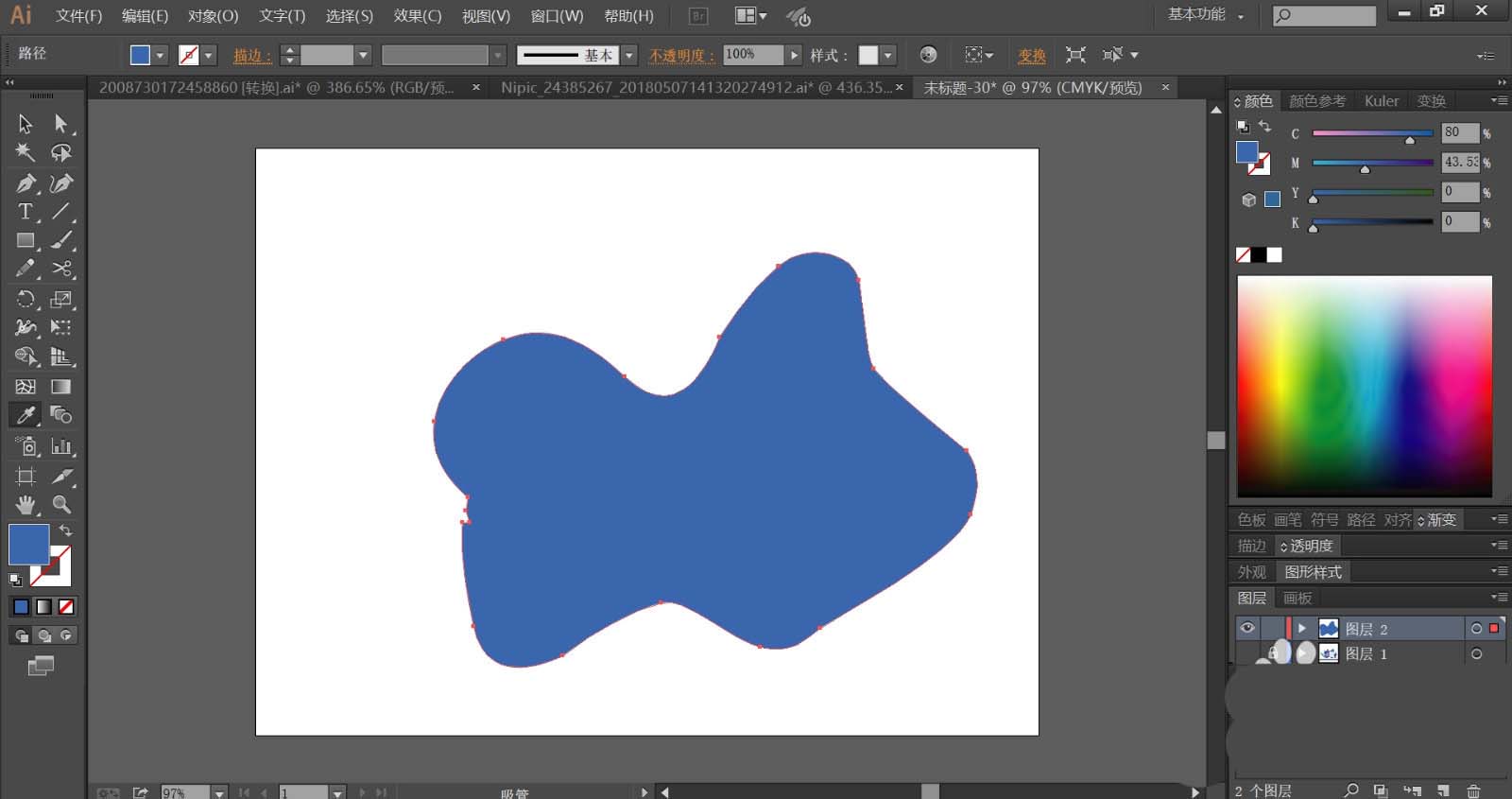Select the Gradient tool
Screen dimensions: 1512x799
61,387
